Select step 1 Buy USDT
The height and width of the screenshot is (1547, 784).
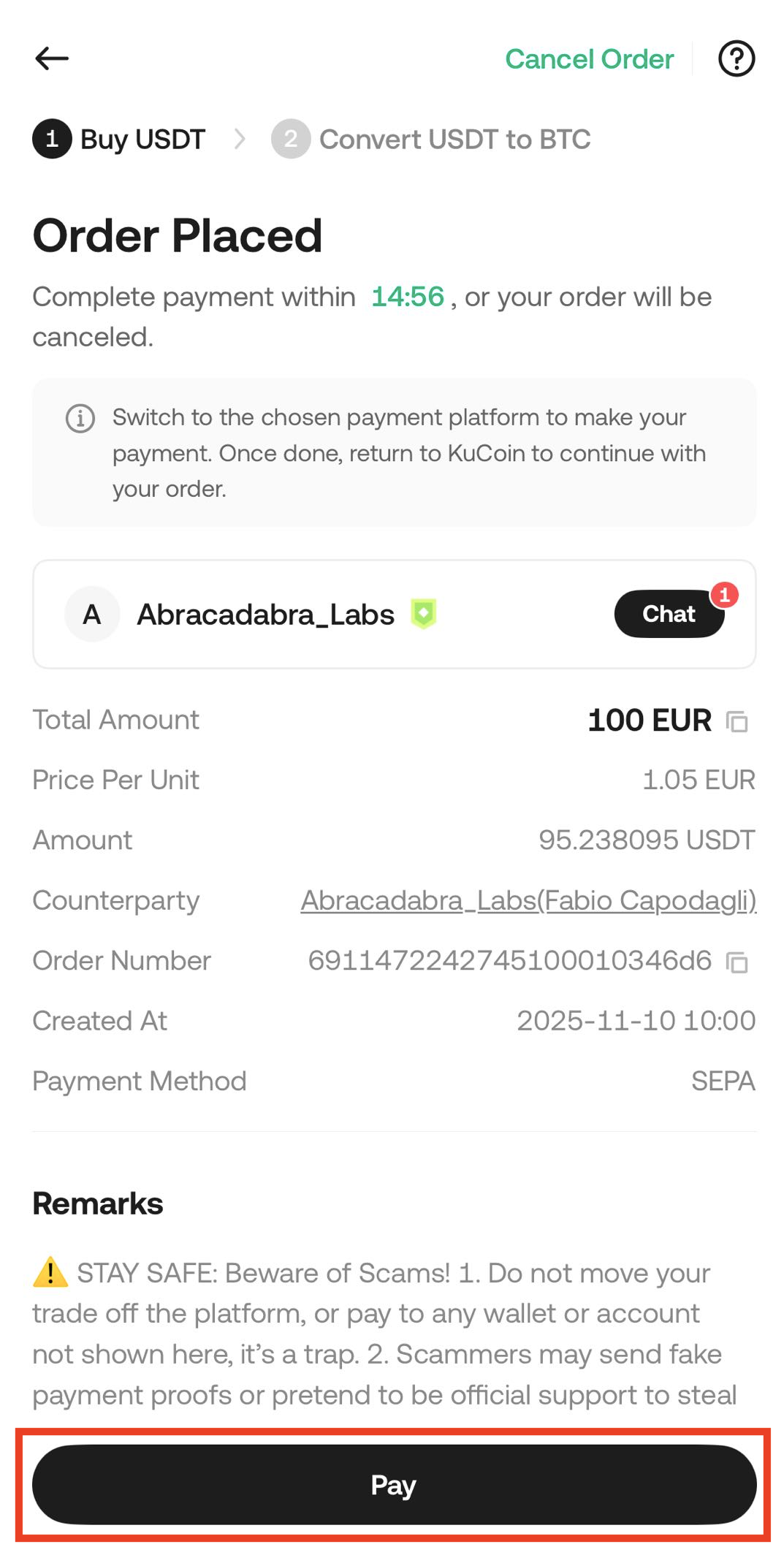coord(120,139)
